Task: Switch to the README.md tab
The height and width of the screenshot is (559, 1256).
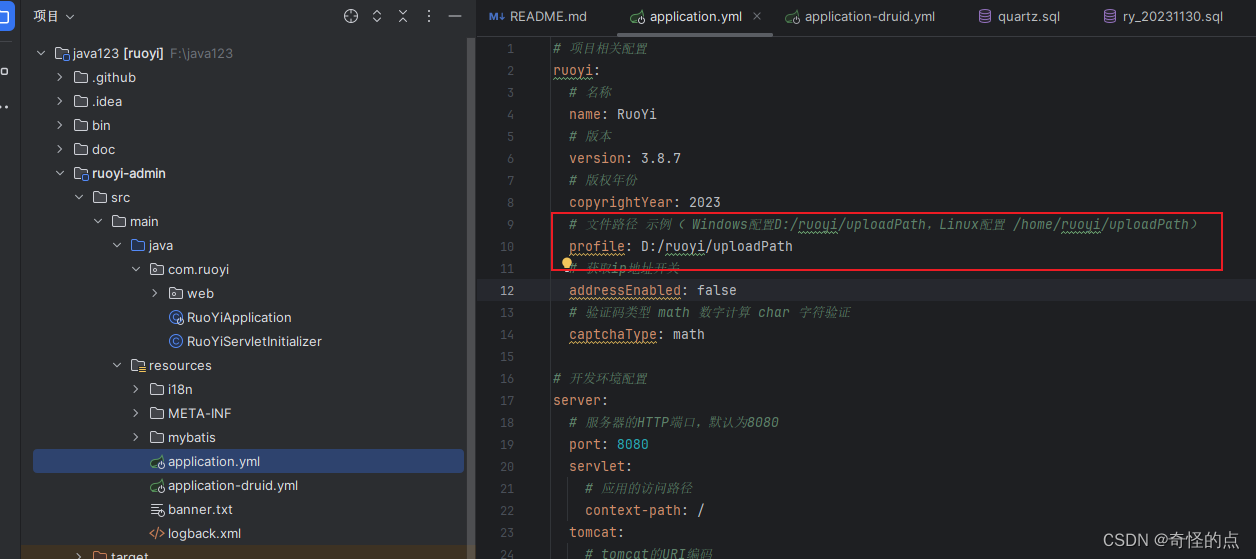Action: click(537, 17)
